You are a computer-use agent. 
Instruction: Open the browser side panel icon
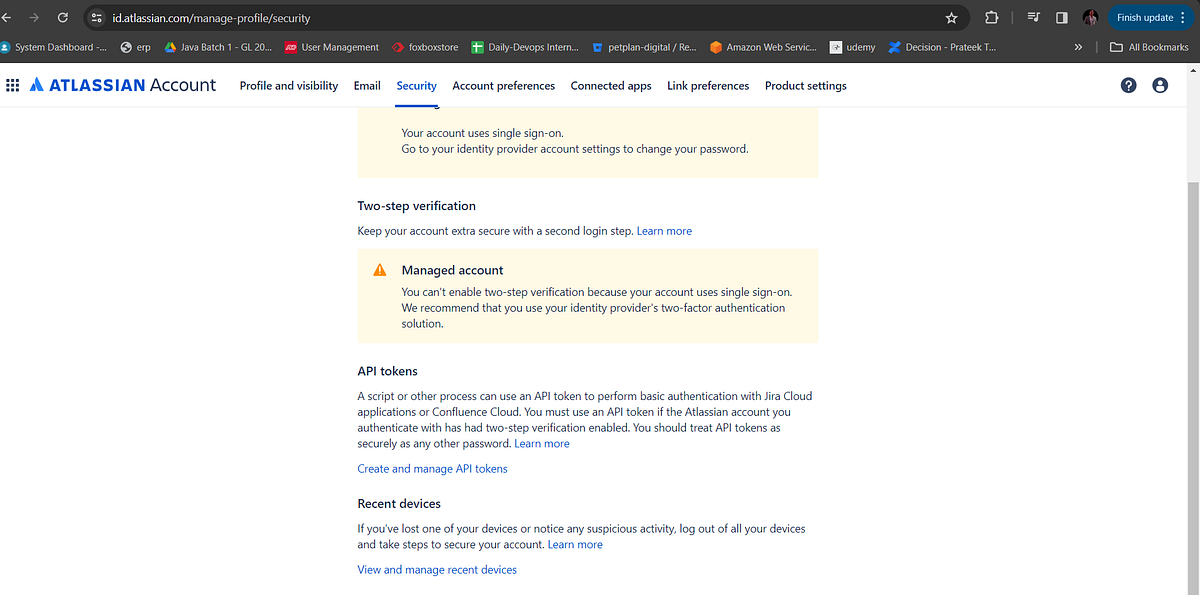point(1063,17)
